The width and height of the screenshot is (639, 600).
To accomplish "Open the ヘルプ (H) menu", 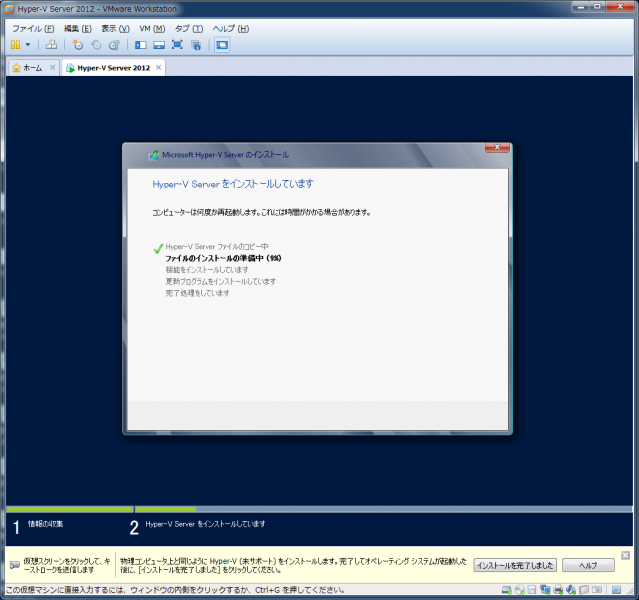I will (x=231, y=29).
